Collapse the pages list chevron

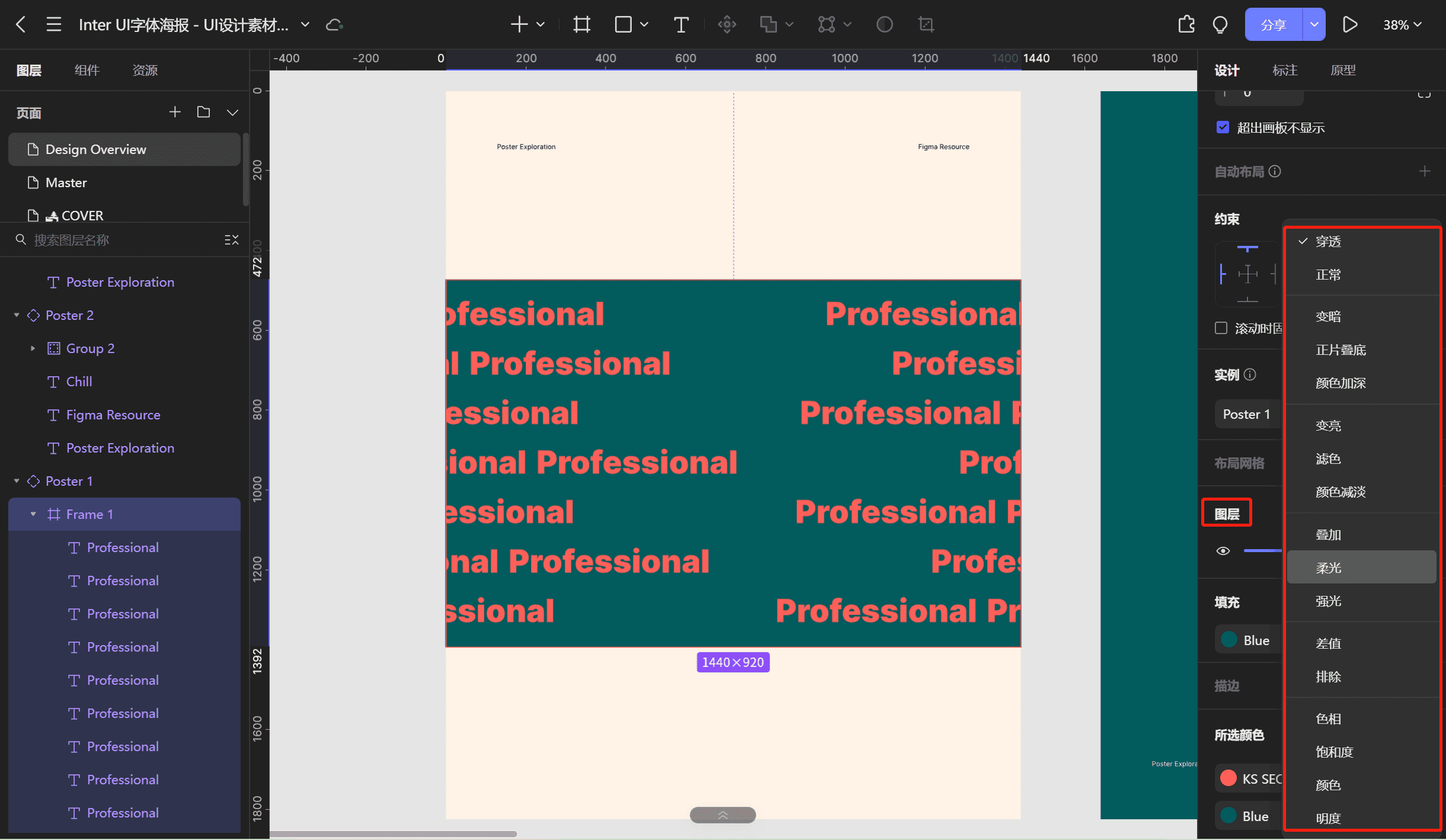click(x=232, y=113)
